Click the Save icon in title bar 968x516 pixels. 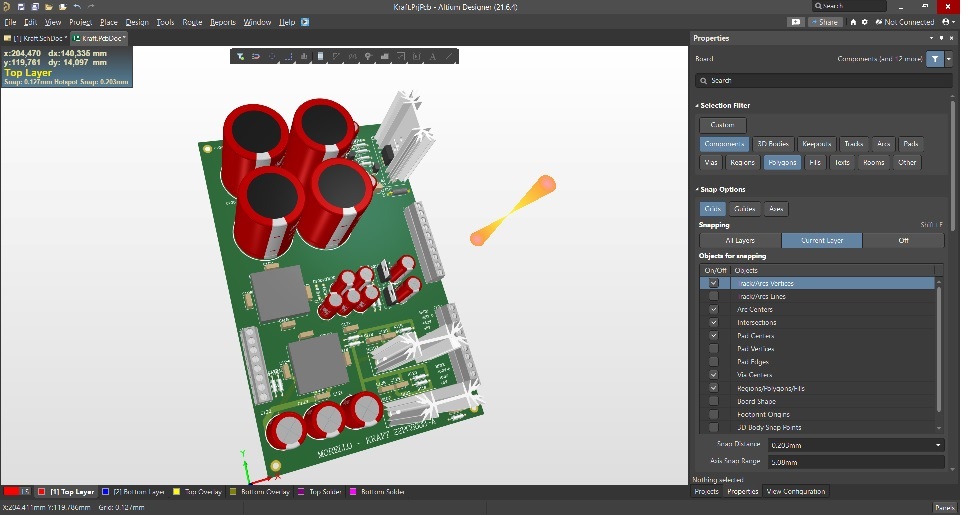(20, 7)
